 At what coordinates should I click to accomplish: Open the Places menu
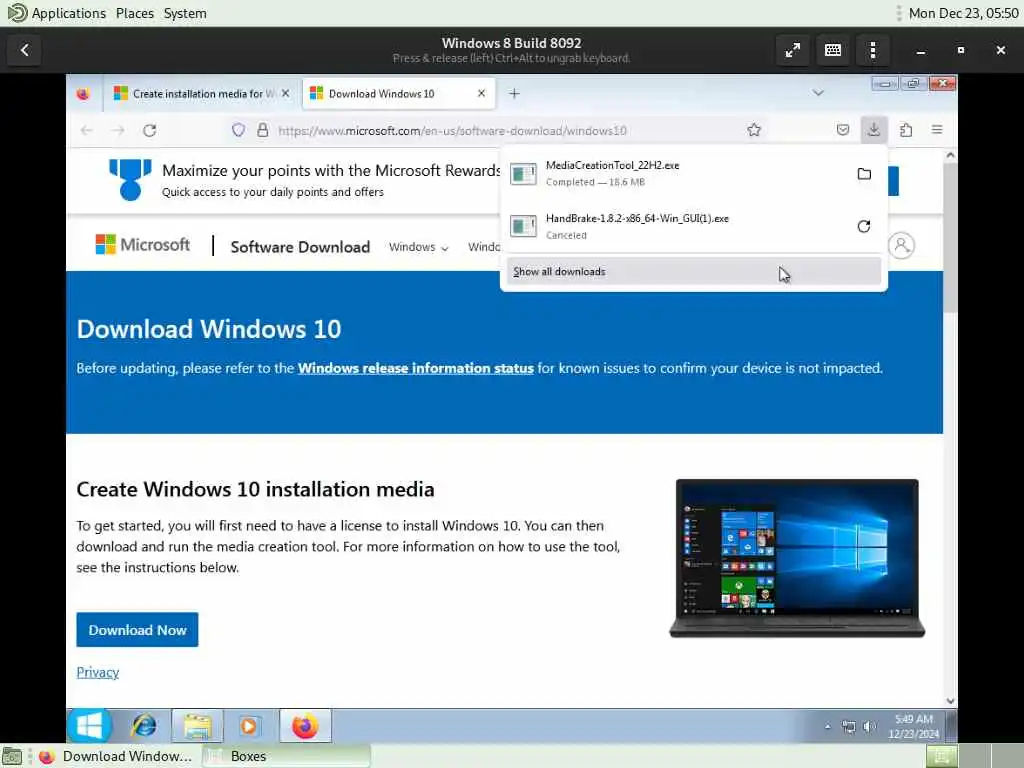135,13
